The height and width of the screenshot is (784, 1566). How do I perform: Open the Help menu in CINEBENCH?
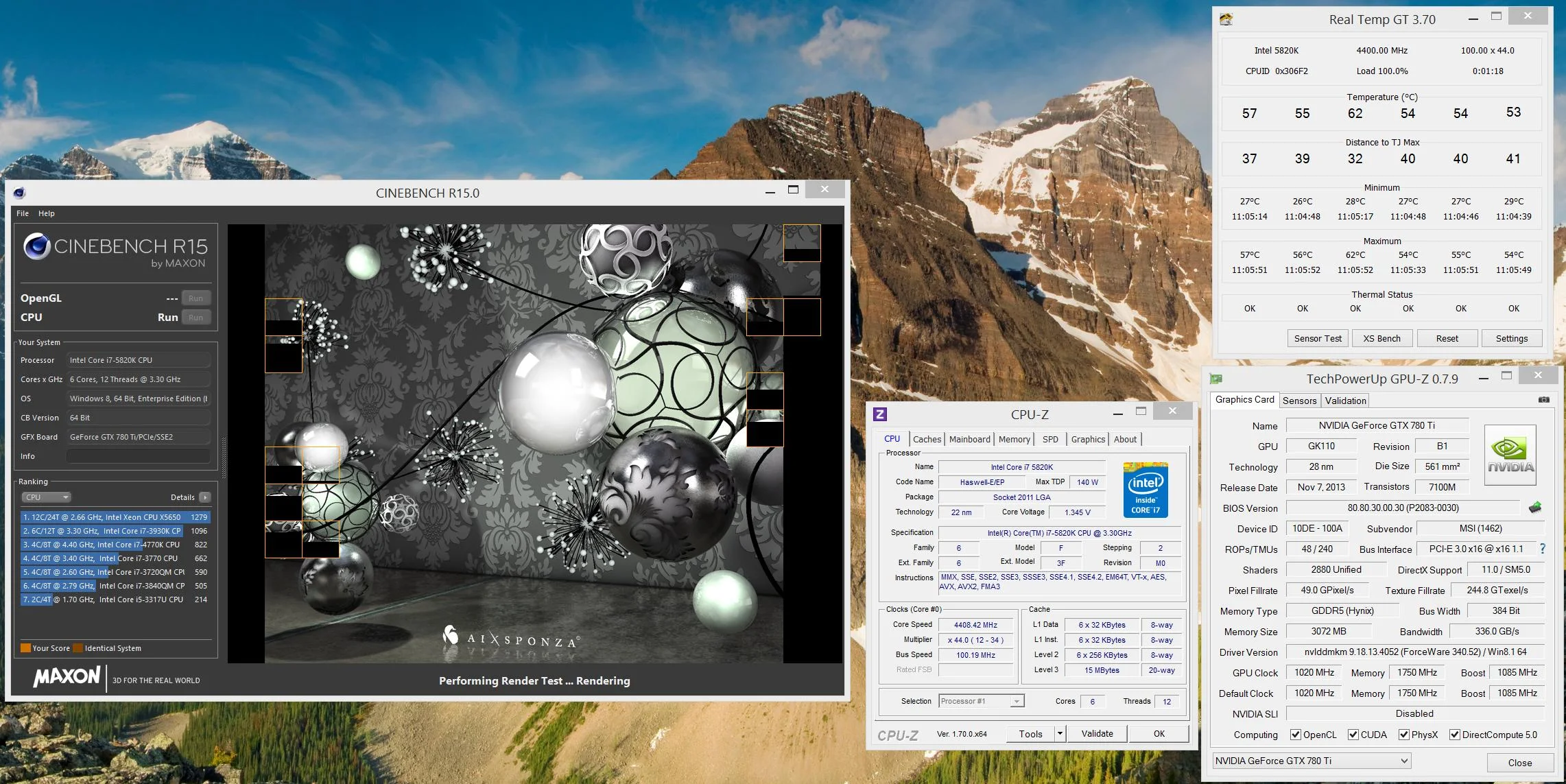pos(47,213)
